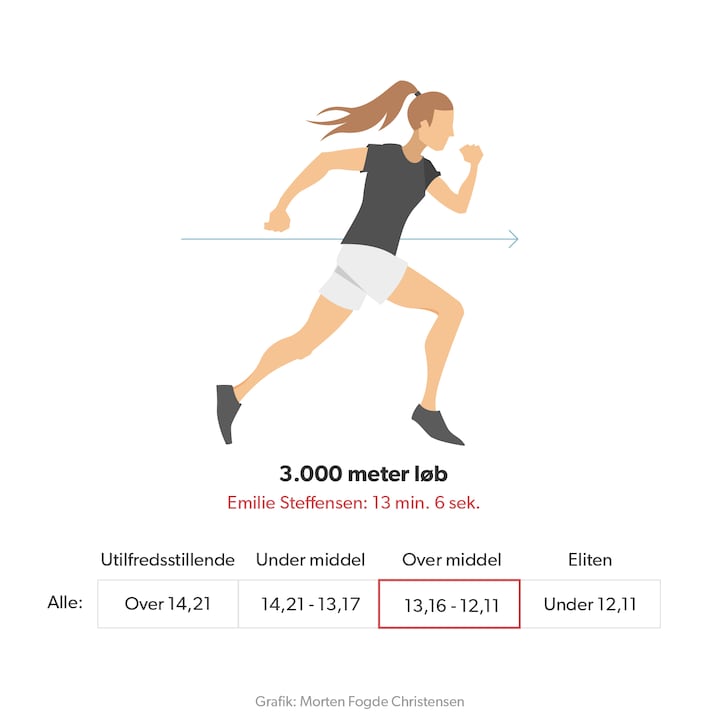Click the "Utilfredsstillende" column header
Screen dimensions: 720x724
(168, 560)
